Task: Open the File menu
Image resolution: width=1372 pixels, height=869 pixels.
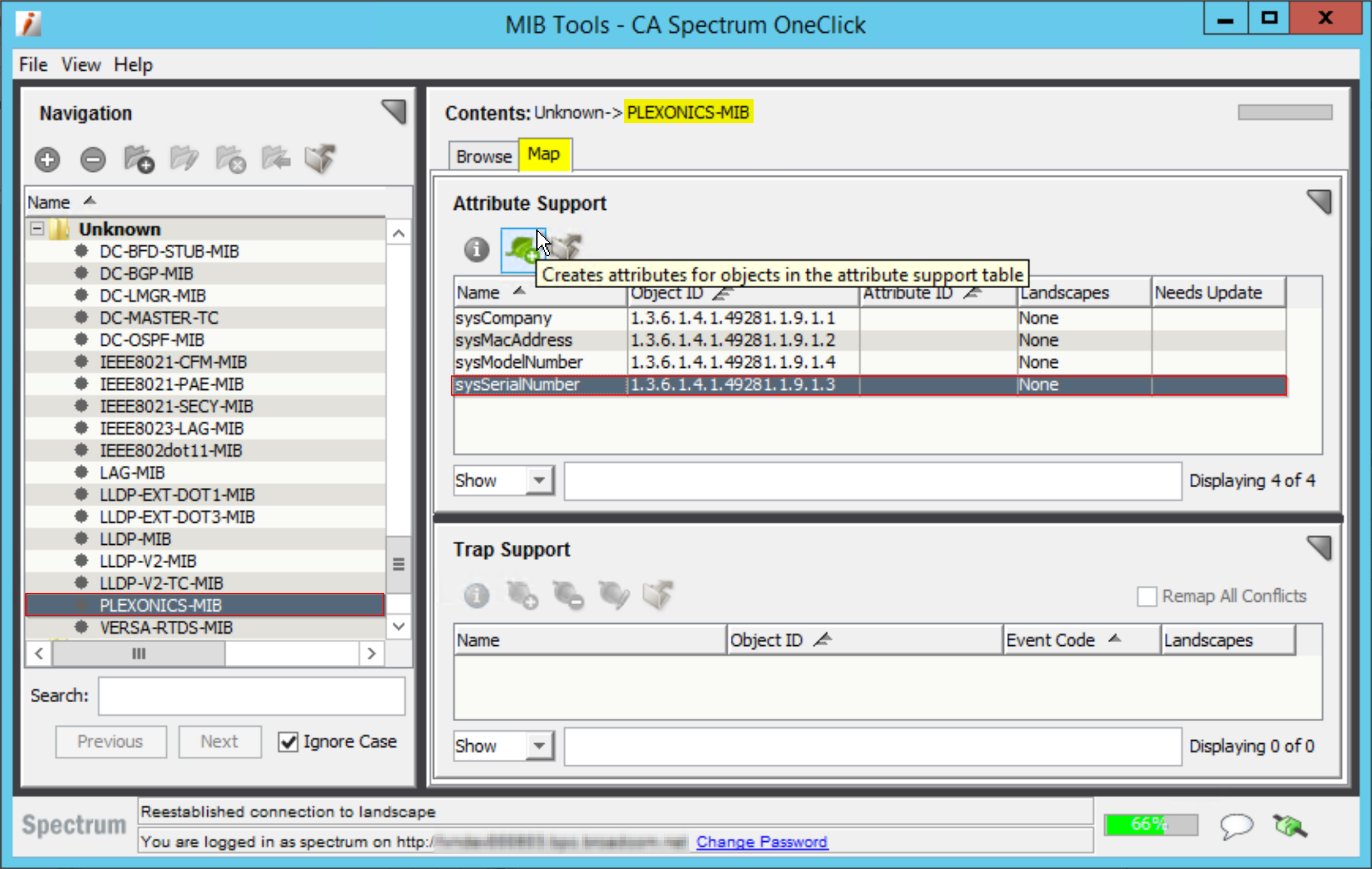Action: click(33, 64)
